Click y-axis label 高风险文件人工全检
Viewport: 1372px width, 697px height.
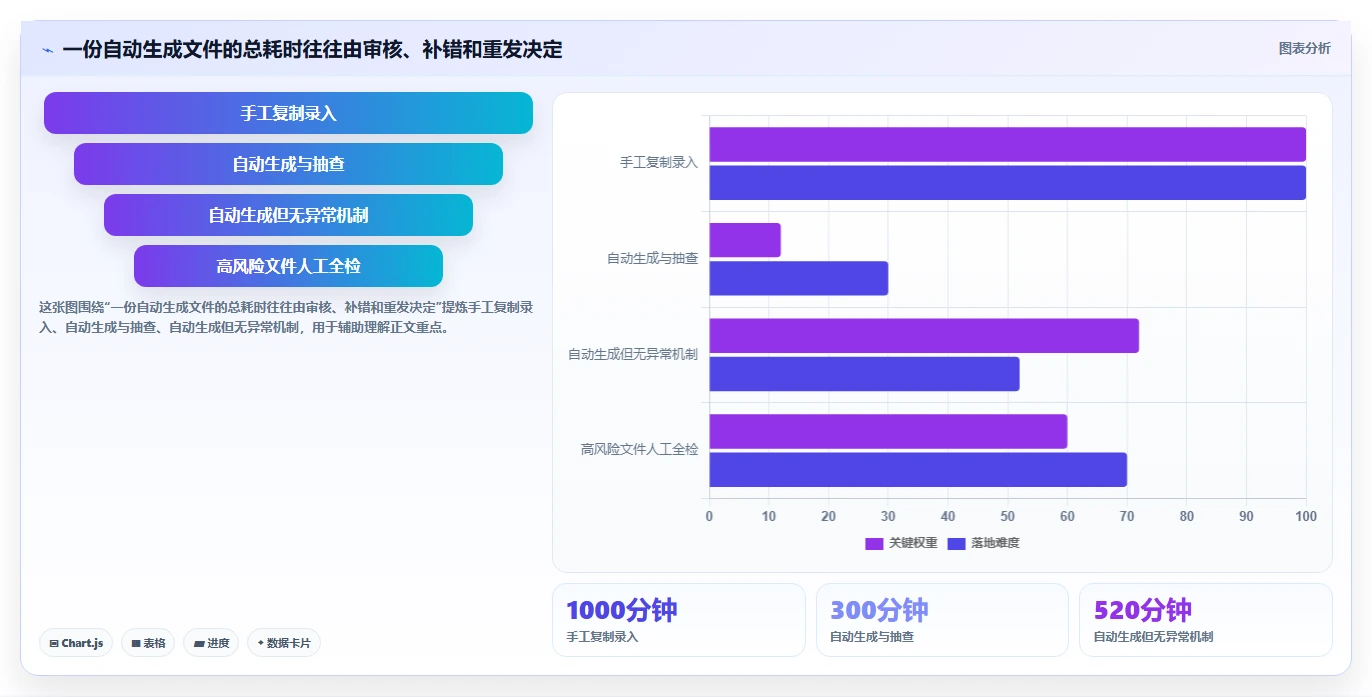[640, 450]
